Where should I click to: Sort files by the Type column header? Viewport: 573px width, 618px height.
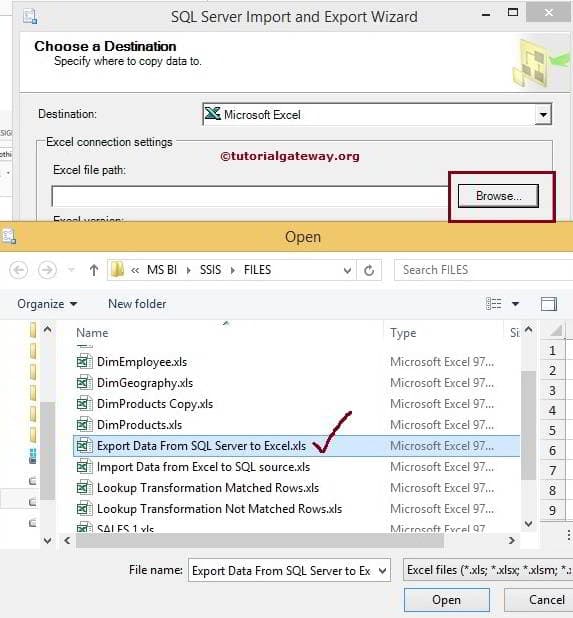pos(403,333)
